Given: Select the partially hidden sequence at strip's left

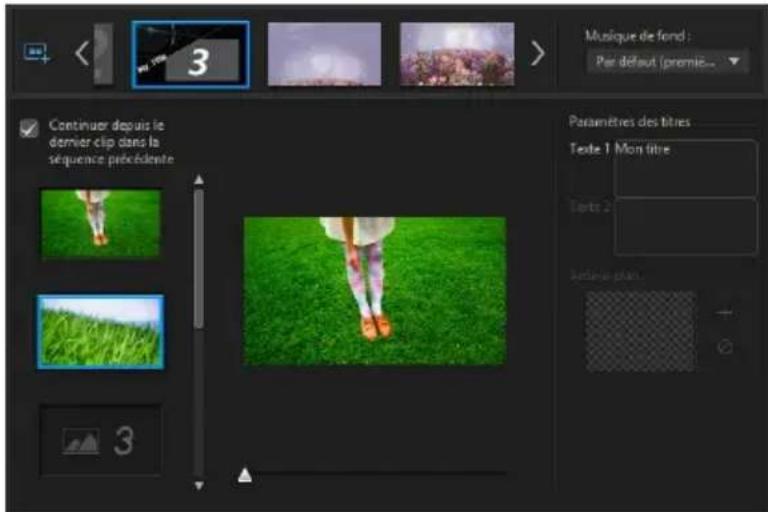Looking at the screenshot, I should click(103, 54).
